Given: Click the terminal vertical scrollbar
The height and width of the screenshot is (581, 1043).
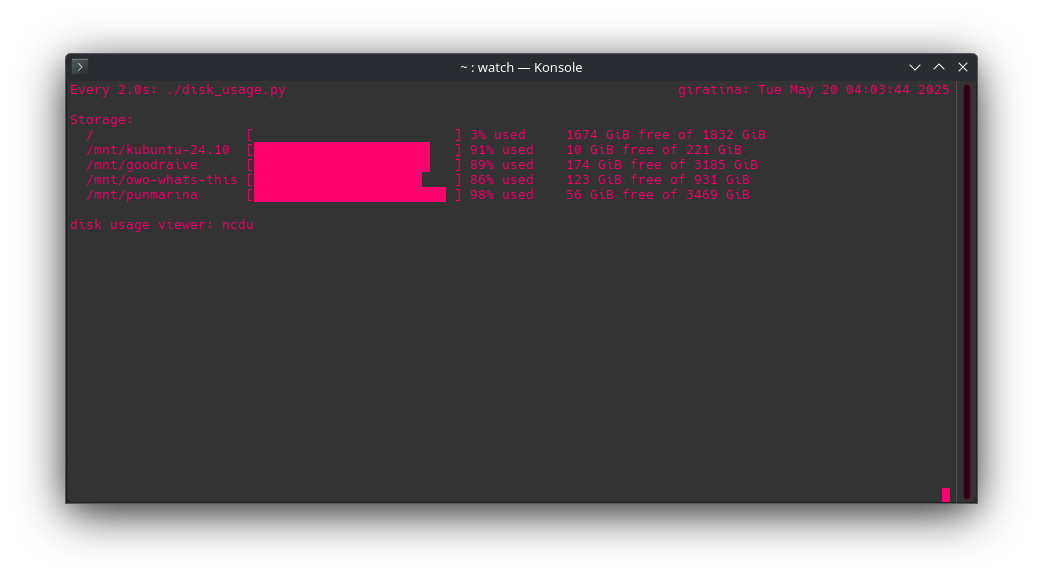Looking at the screenshot, I should (967, 291).
